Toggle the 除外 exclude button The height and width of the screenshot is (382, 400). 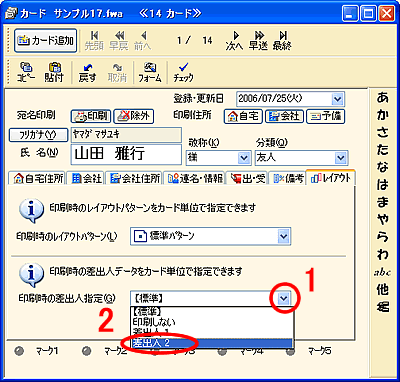[133, 116]
